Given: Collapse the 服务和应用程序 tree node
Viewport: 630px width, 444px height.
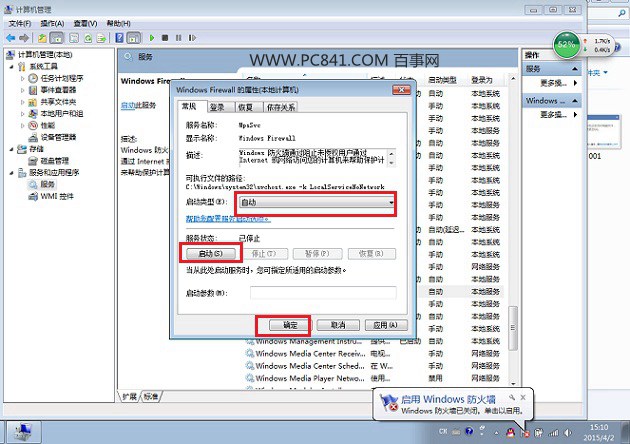Looking at the screenshot, I should 11,173.
